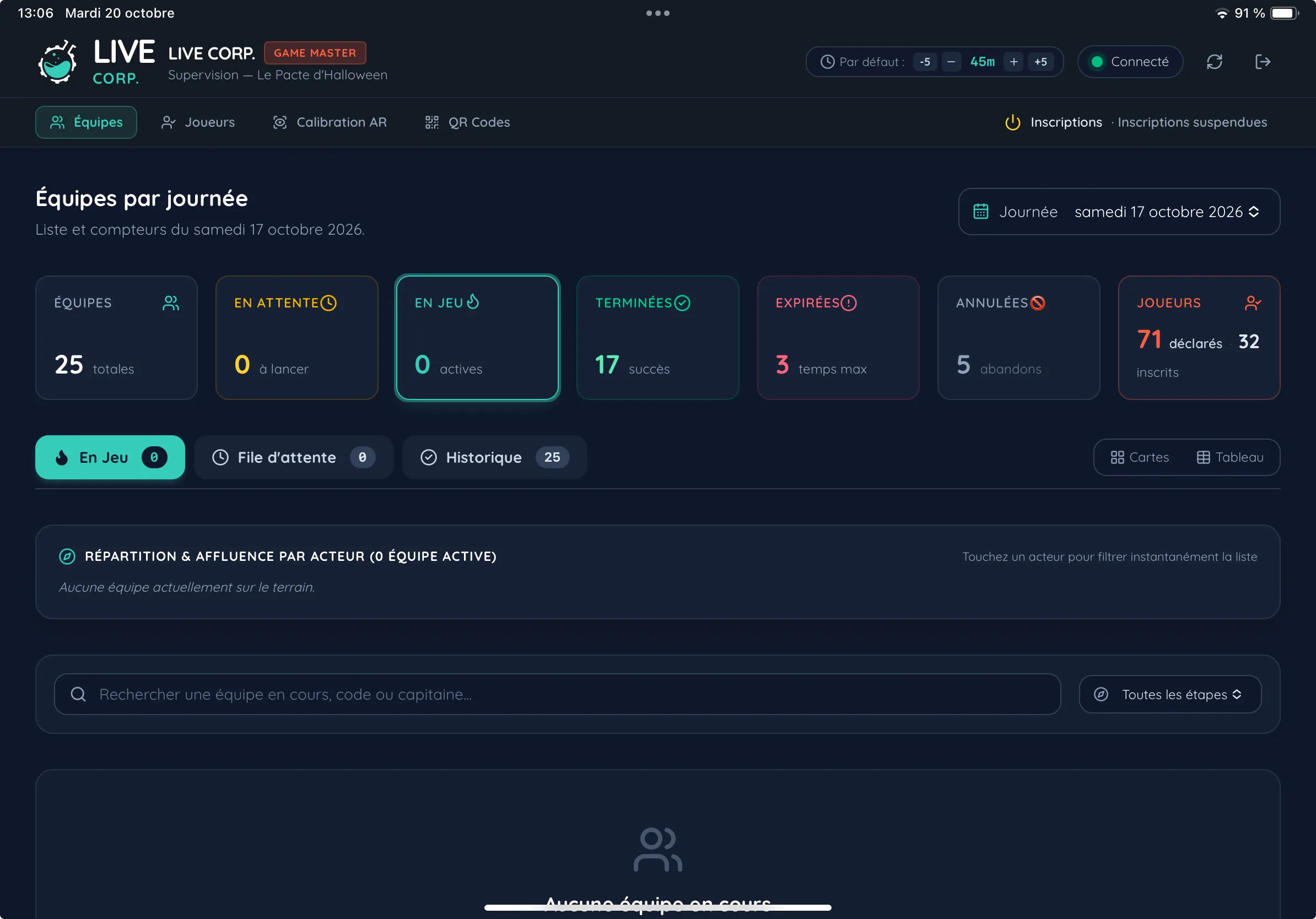This screenshot has height=919, width=1316.
Task: Click the flame icon on En jeu card
Action: tap(473, 301)
